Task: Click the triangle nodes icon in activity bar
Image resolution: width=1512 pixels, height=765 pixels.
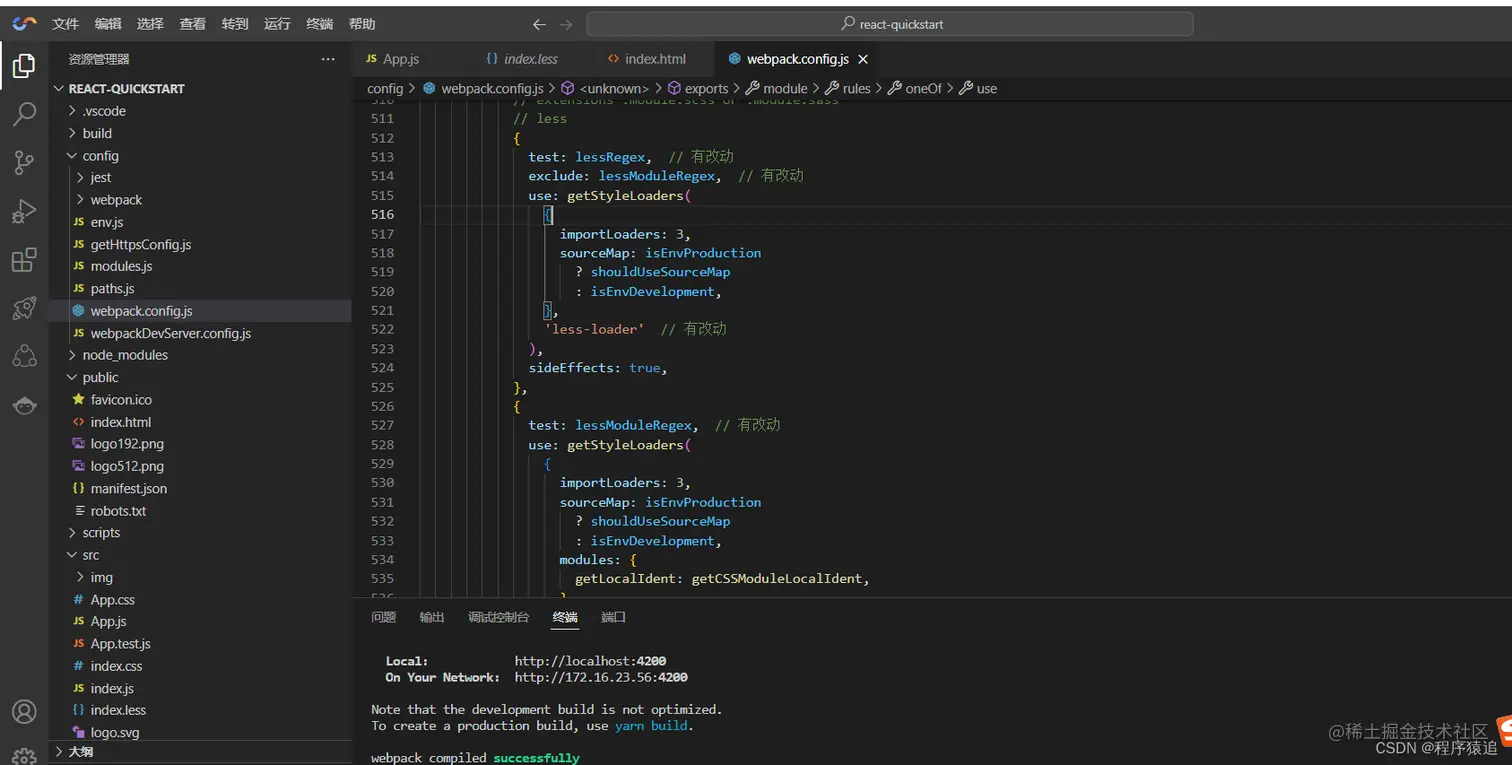Action: [24, 356]
